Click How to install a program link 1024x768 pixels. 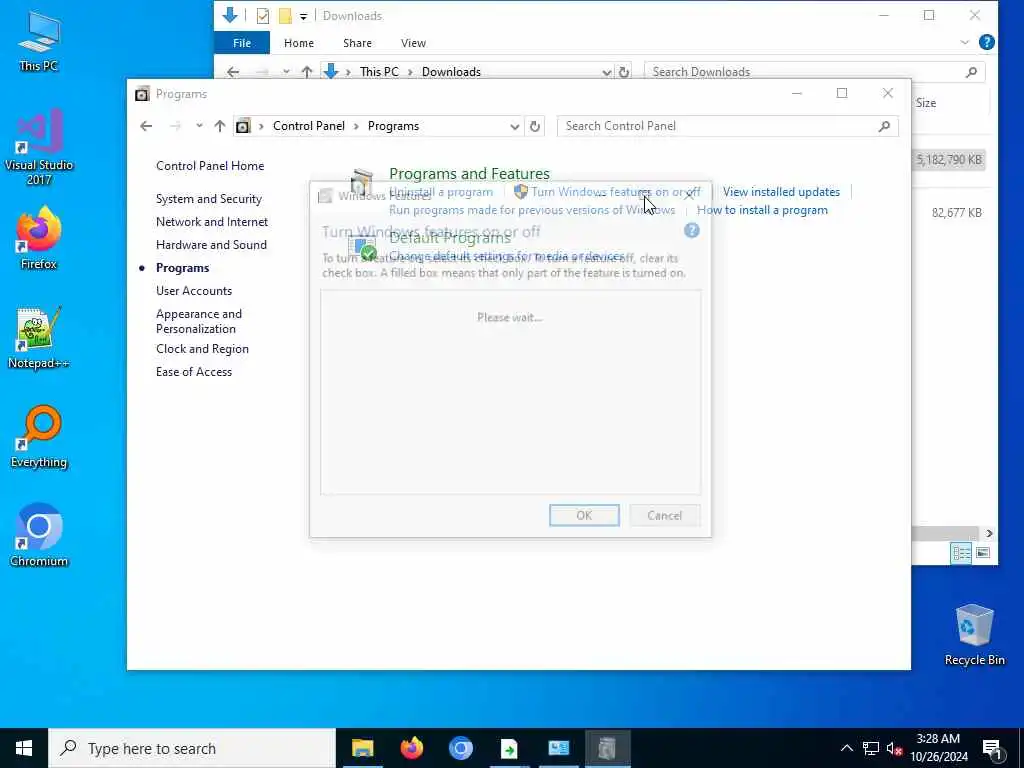762,210
